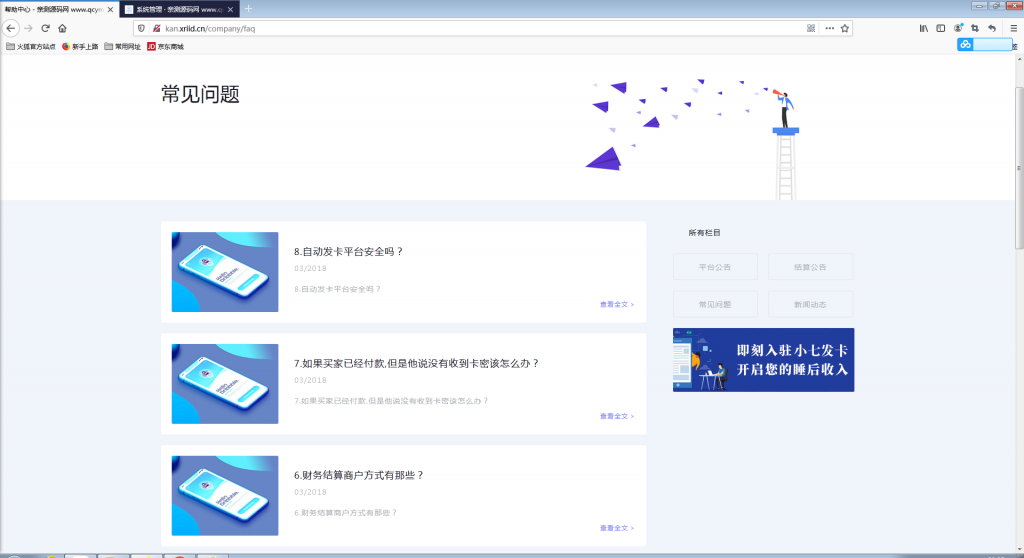Bookmark this page with the star icon

(x=845, y=28)
